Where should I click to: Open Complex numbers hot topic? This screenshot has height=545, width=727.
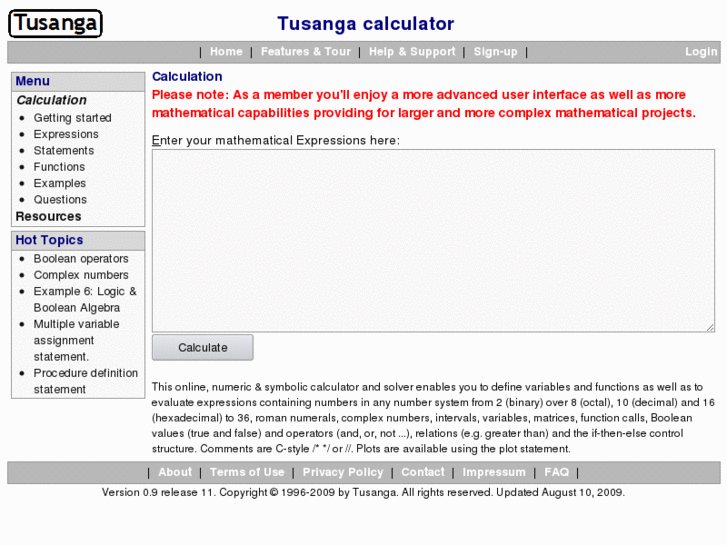pos(81,275)
